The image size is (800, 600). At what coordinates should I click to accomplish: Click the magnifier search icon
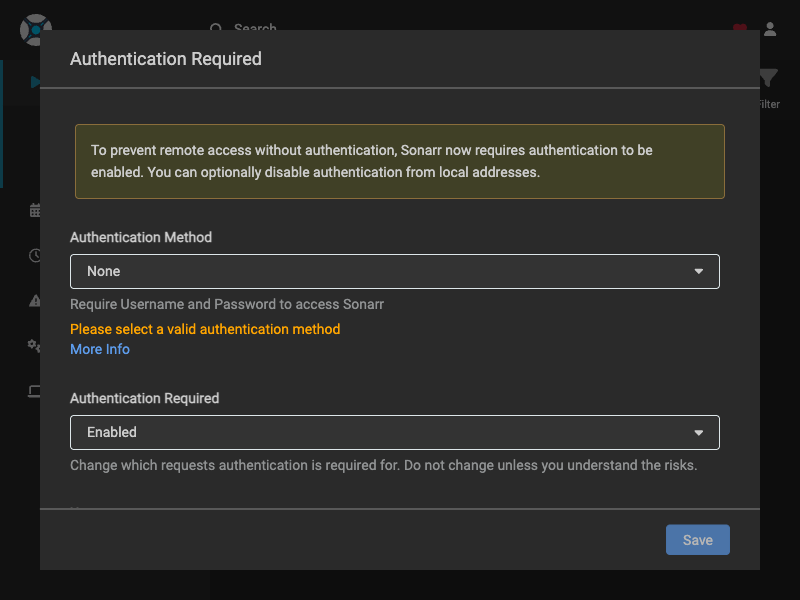coord(216,28)
